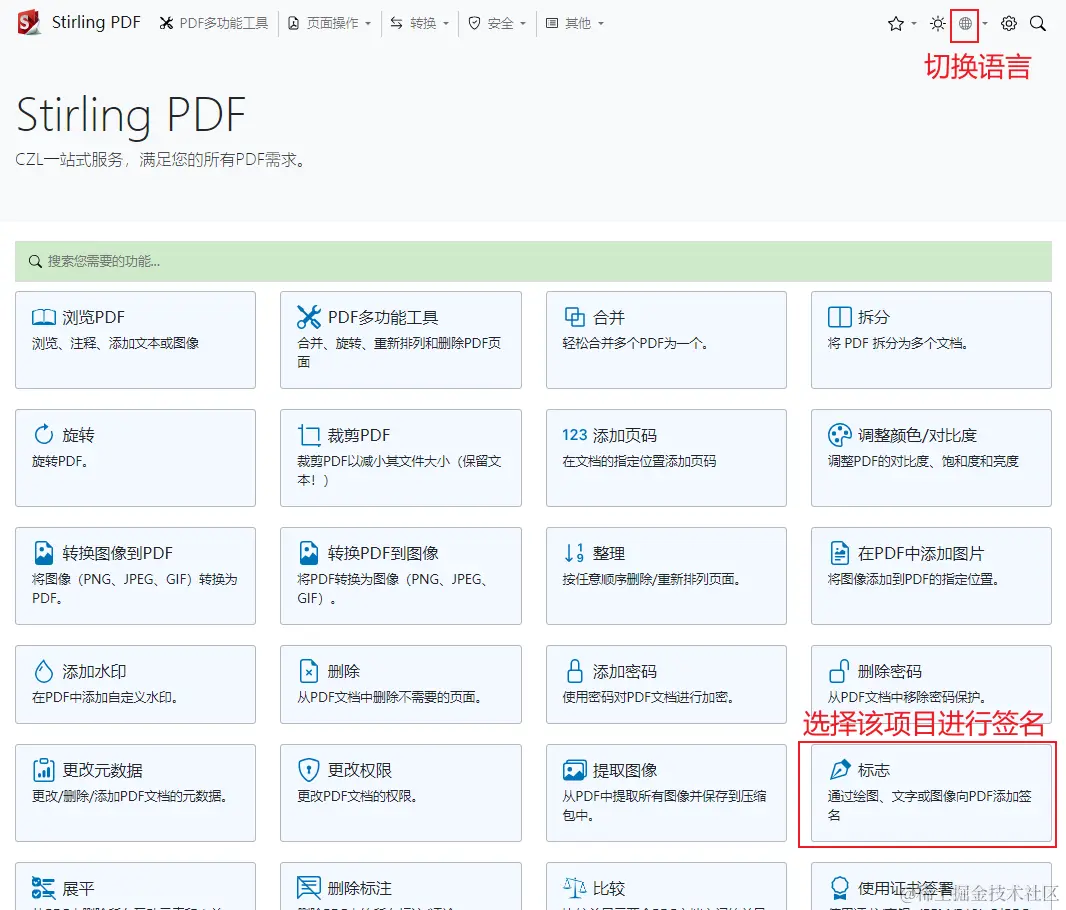Click the sort icon beside 整理
Image resolution: width=1066 pixels, height=910 pixels.
[x=574, y=553]
